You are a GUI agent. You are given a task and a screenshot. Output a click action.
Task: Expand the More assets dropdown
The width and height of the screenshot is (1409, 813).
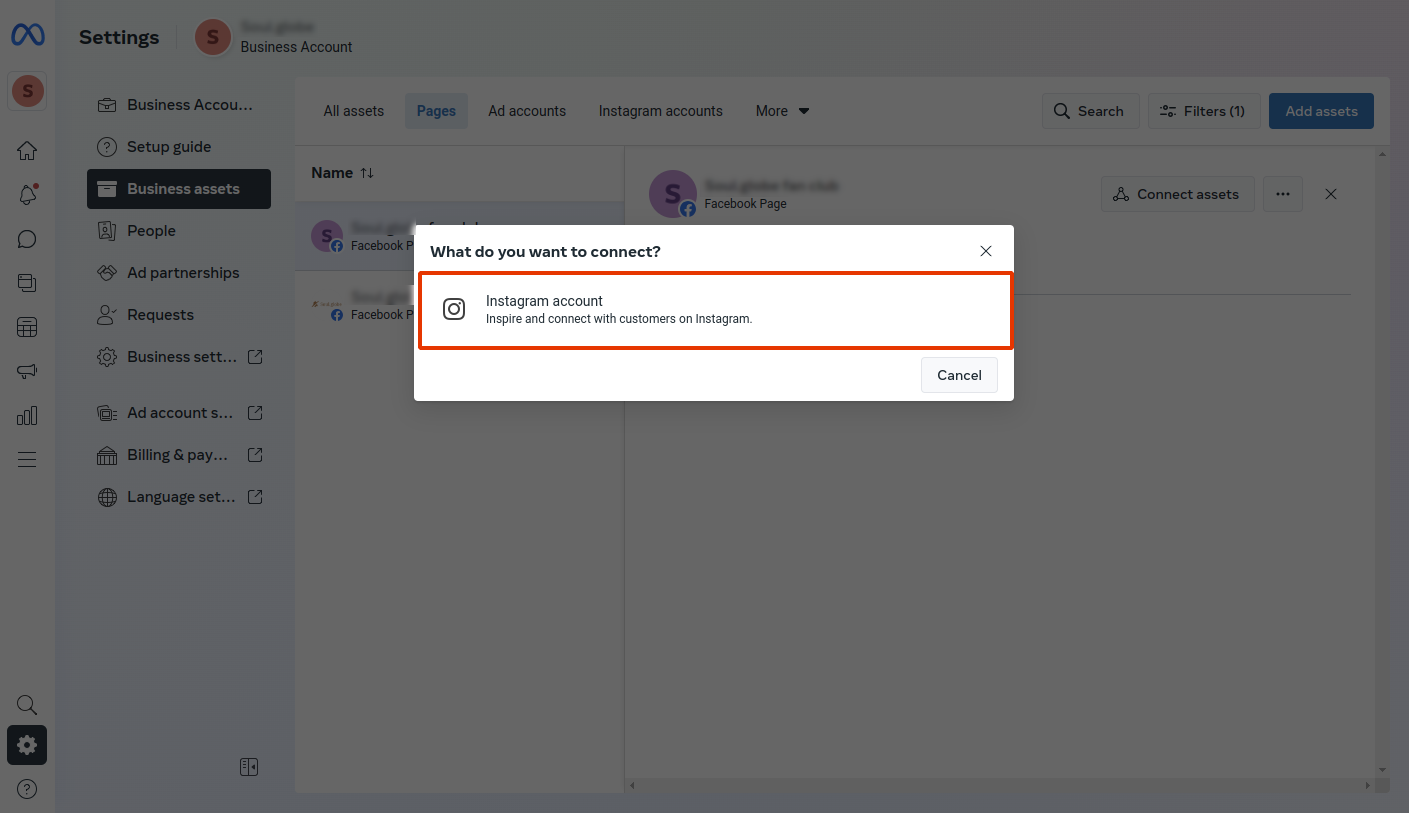782,111
